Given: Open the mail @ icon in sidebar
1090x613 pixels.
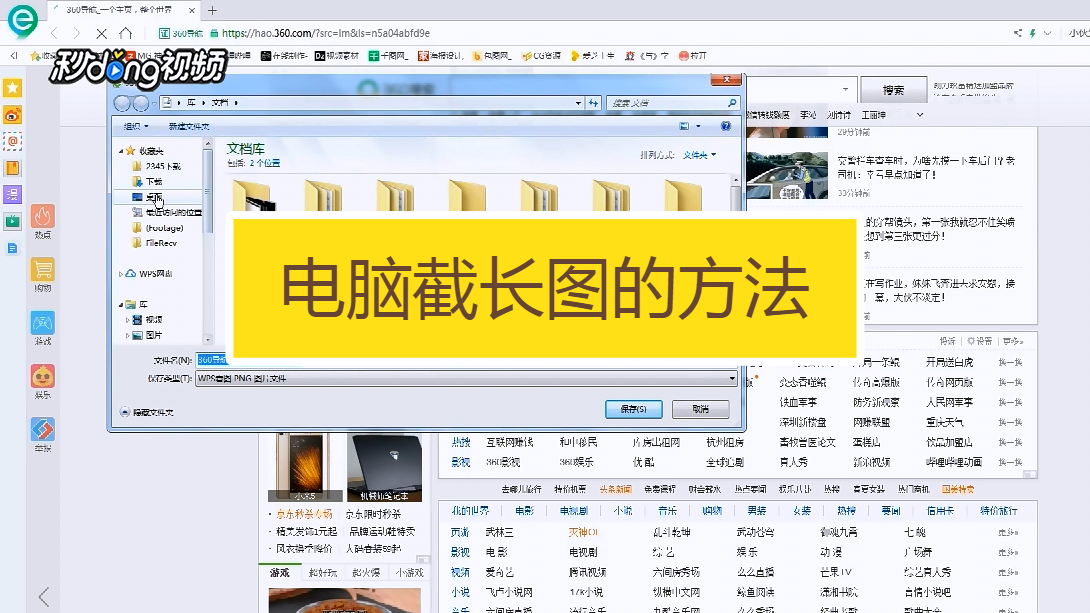Looking at the screenshot, I should point(13,142).
